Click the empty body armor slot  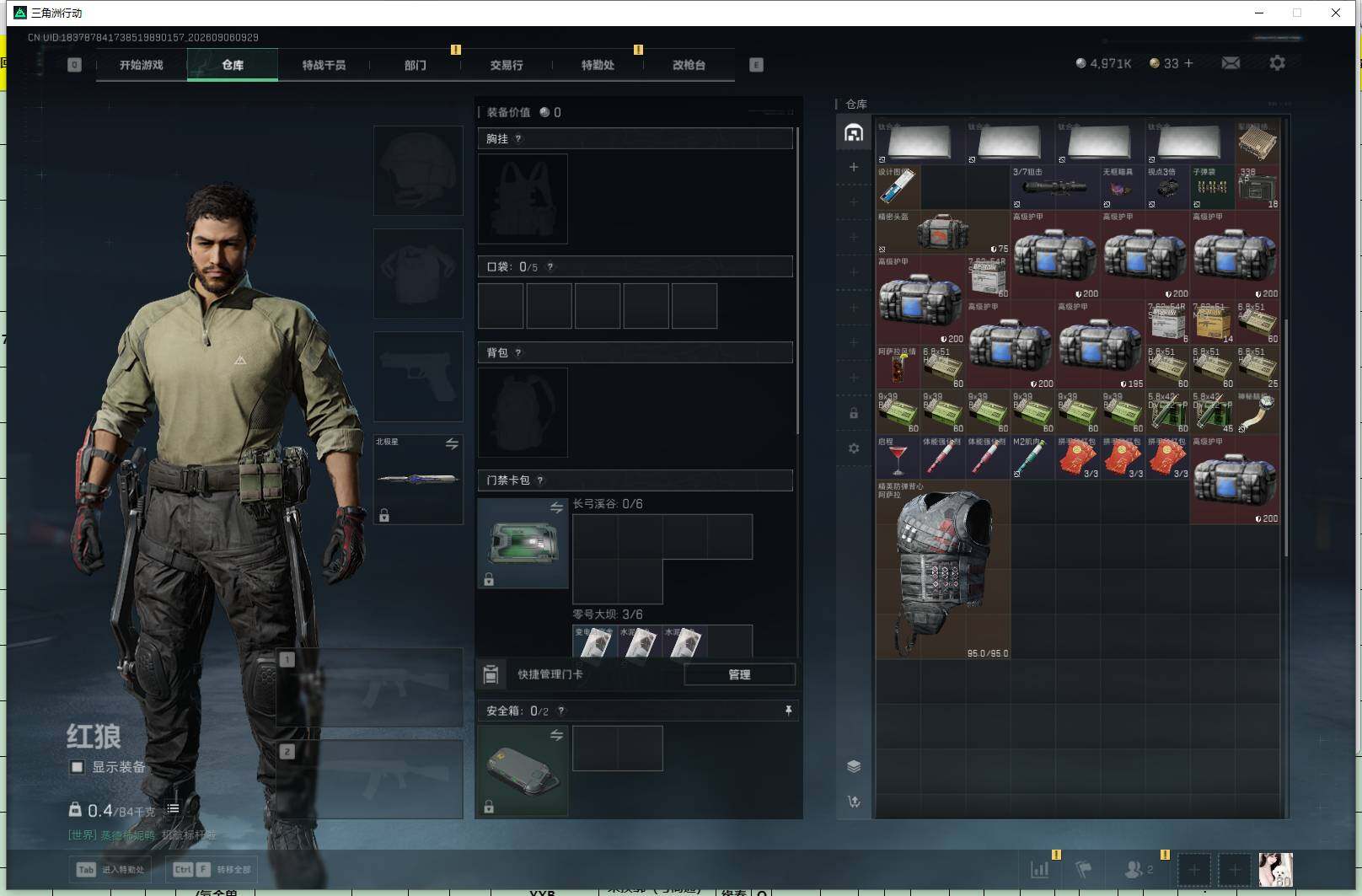(x=418, y=273)
